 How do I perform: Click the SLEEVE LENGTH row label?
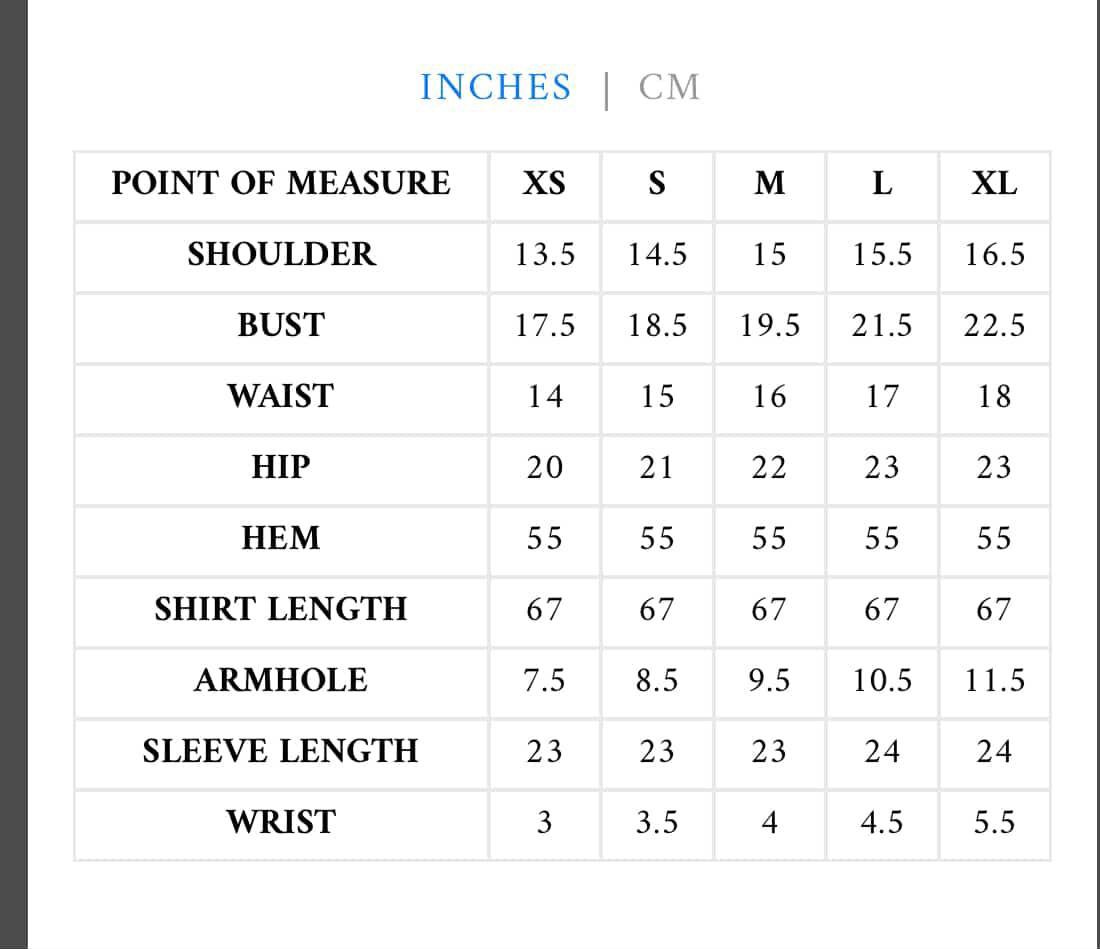[281, 751]
